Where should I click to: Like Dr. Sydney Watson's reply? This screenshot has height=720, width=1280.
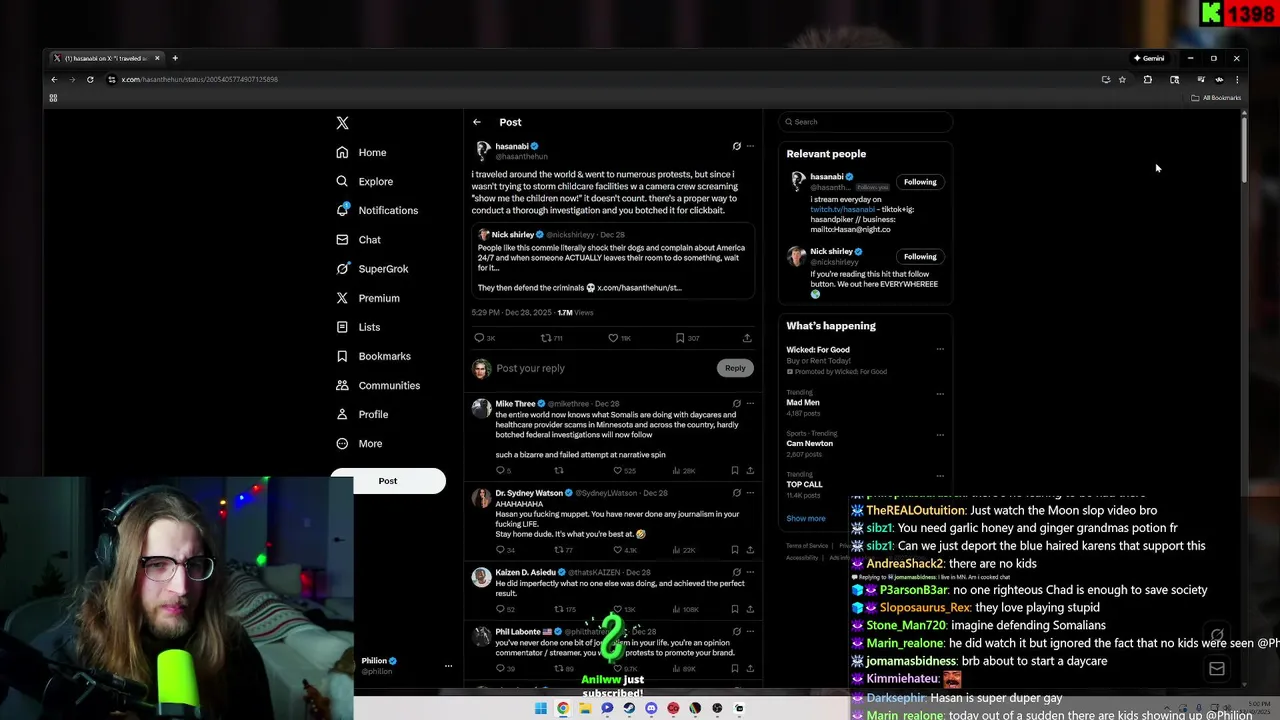coord(618,550)
